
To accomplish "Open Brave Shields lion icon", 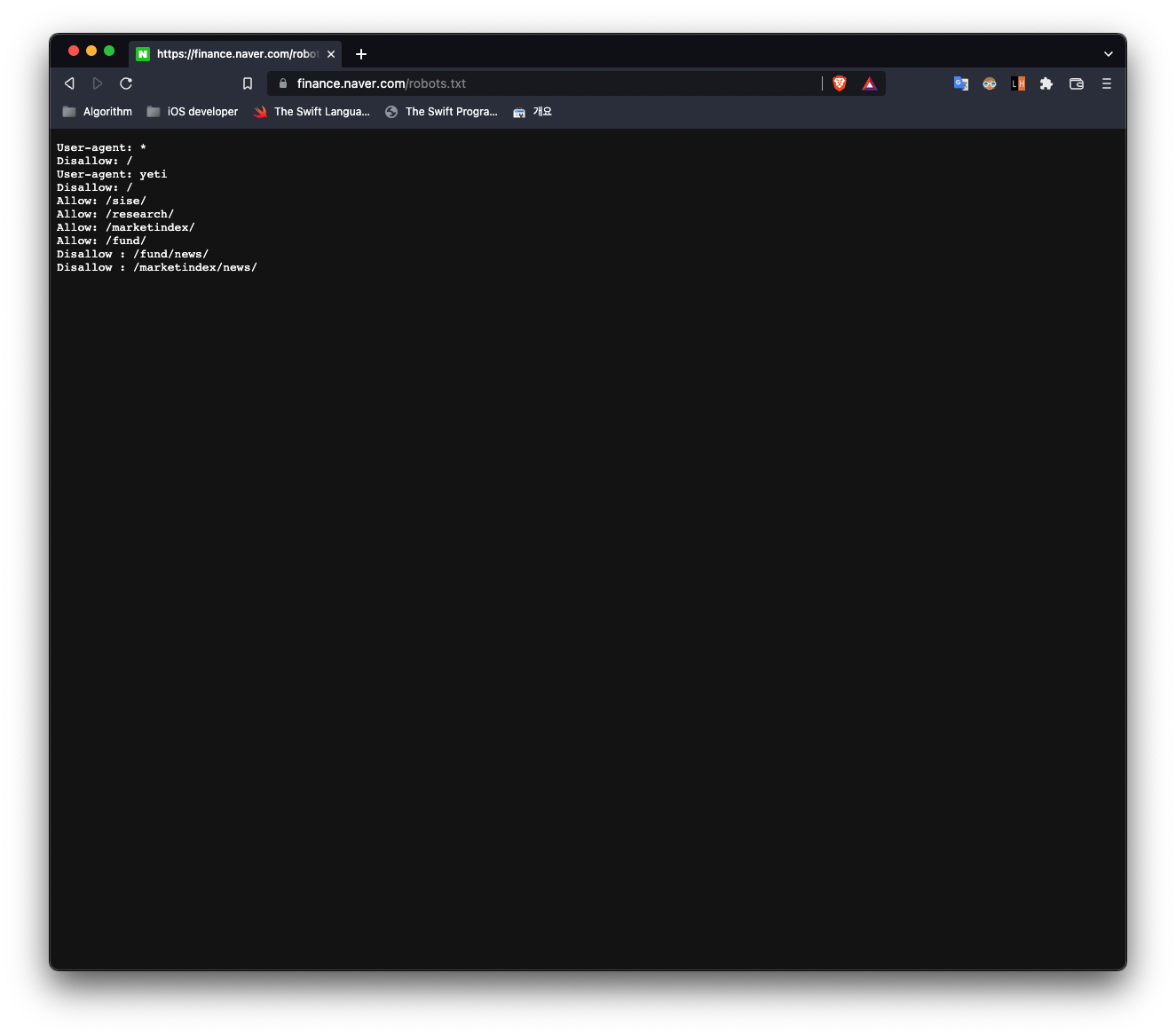I will [840, 83].
